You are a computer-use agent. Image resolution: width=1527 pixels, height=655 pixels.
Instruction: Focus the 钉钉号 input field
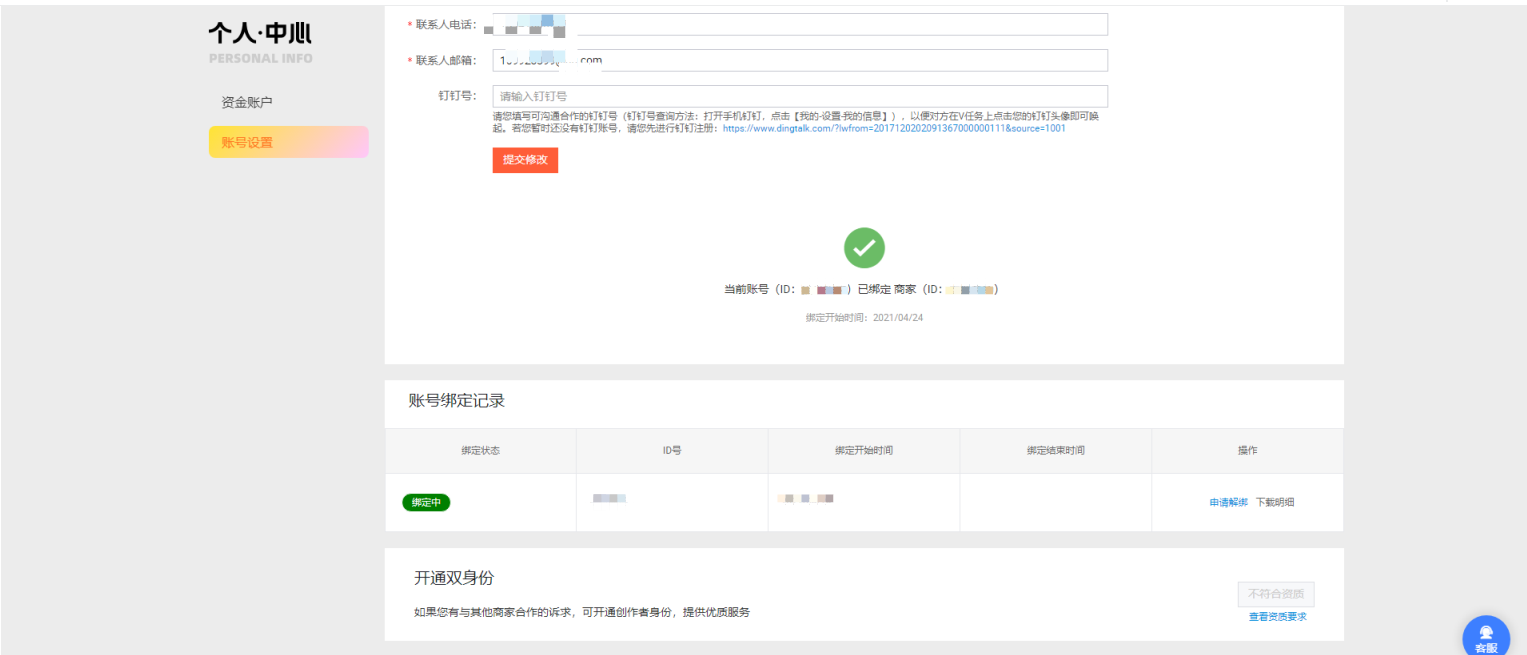800,96
